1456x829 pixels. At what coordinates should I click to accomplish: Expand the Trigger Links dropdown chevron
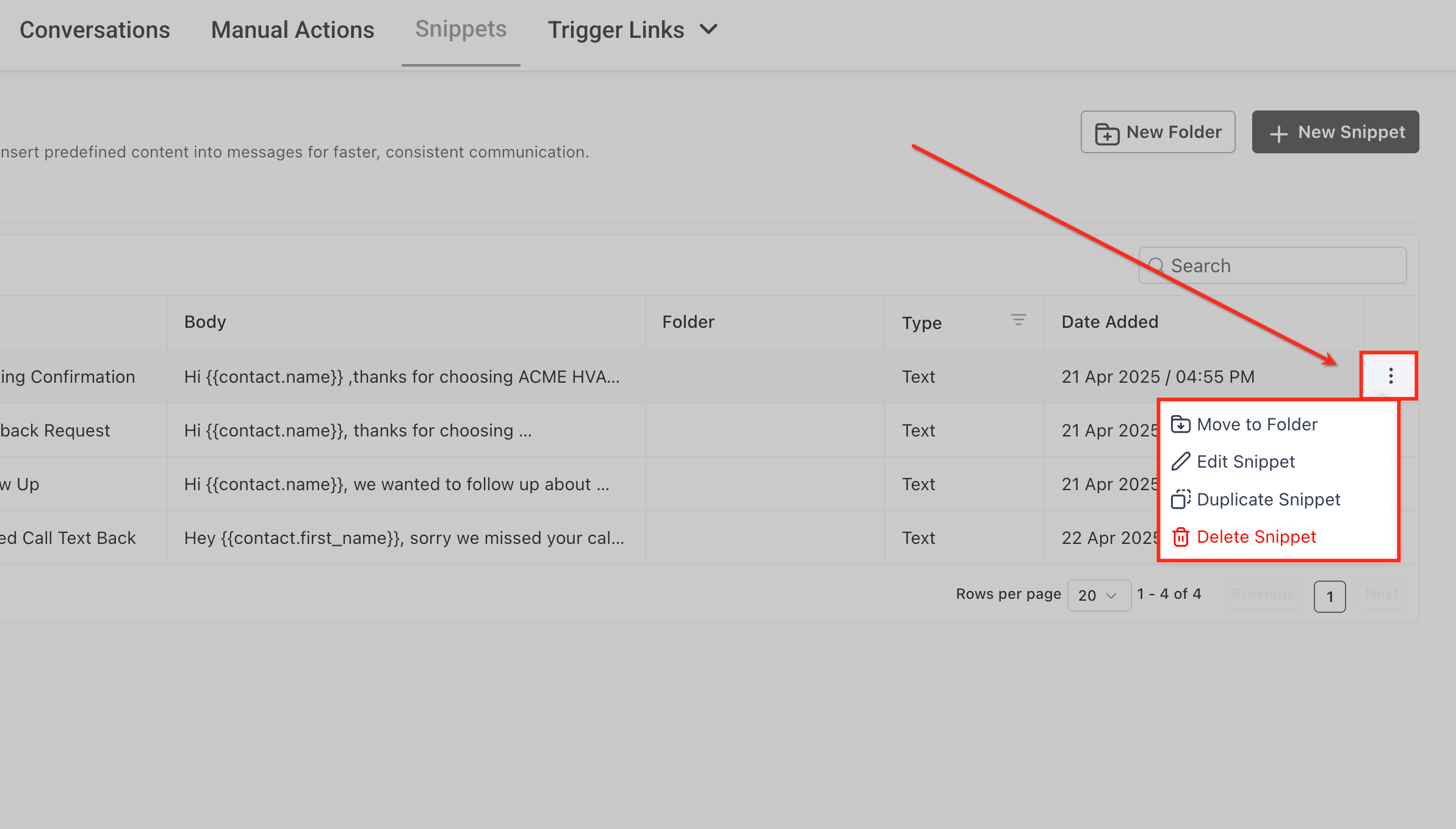[x=708, y=29]
